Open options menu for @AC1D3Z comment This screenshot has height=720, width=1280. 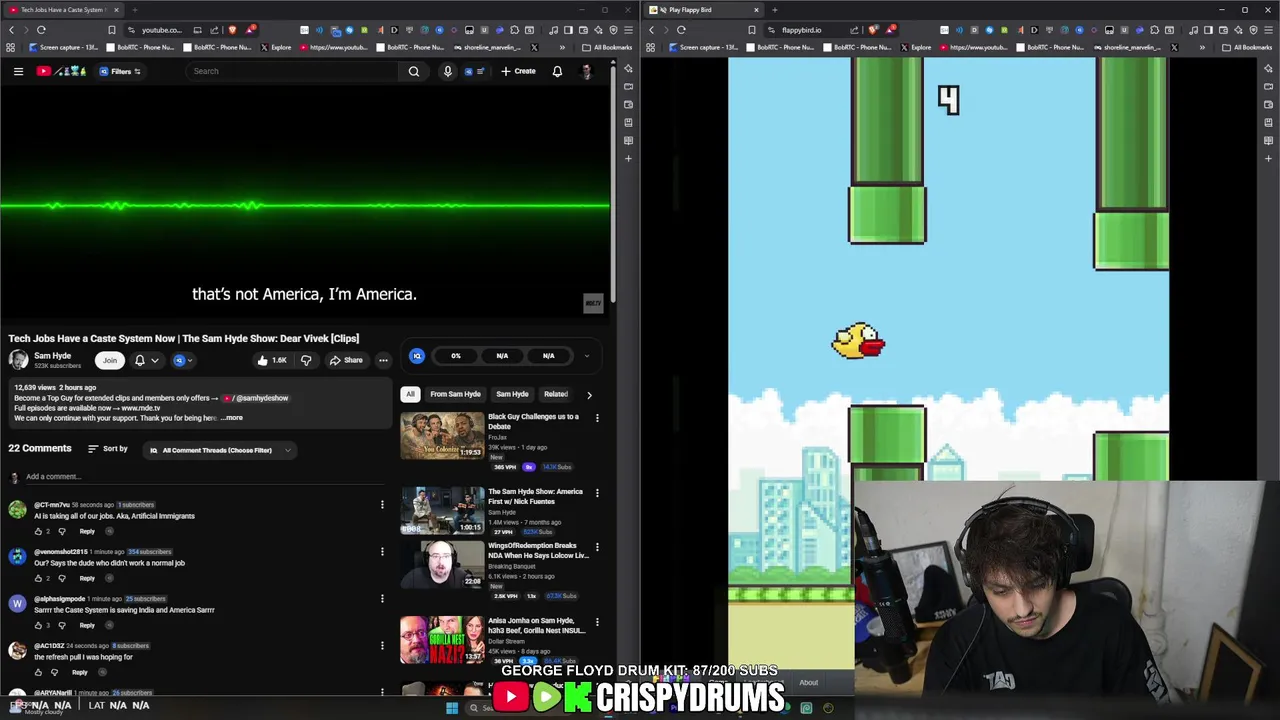(382, 646)
